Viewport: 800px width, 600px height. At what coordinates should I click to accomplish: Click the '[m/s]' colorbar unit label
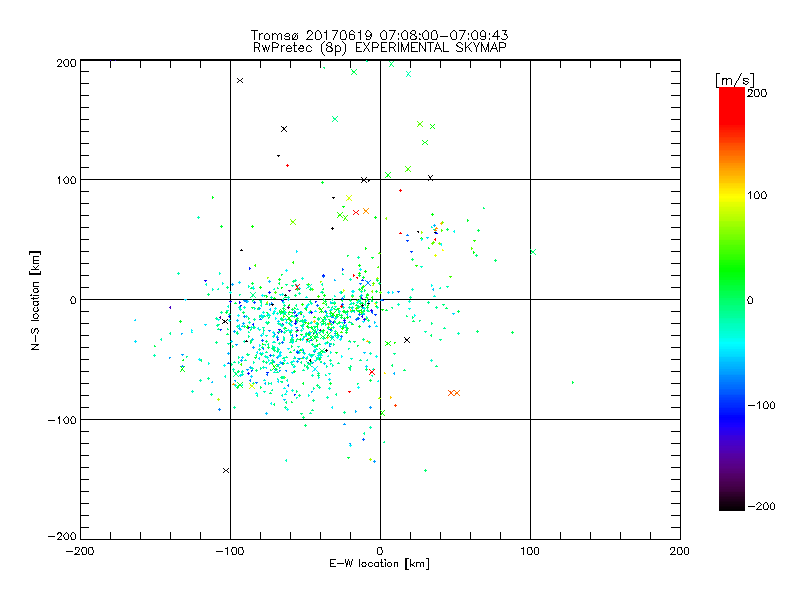coord(734,80)
